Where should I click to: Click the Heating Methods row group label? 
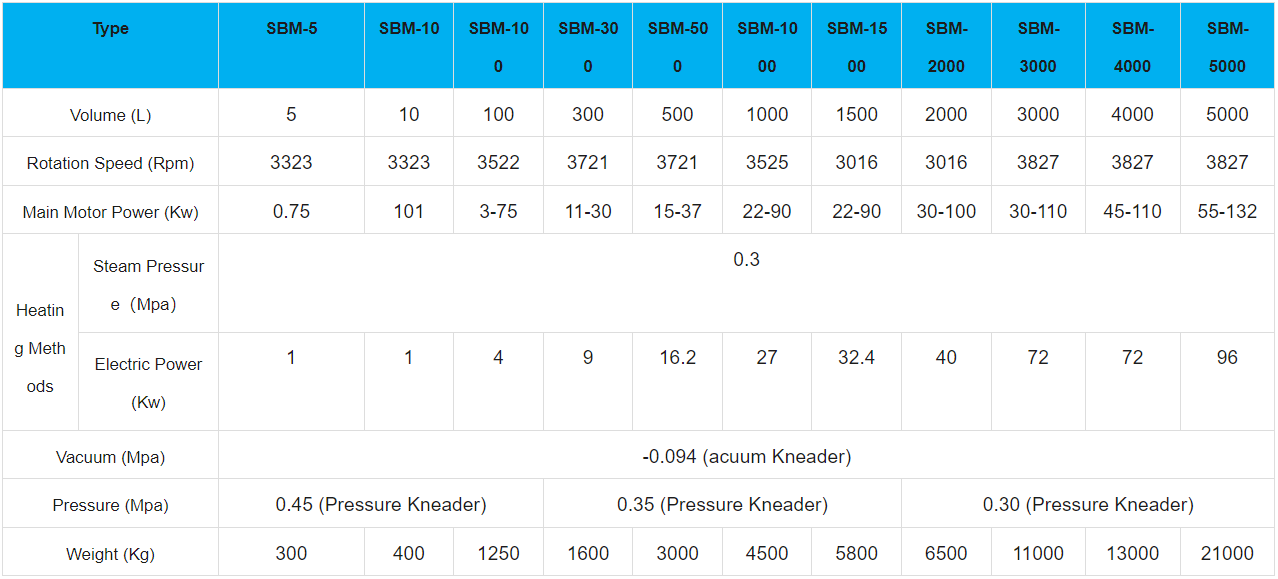click(x=40, y=348)
